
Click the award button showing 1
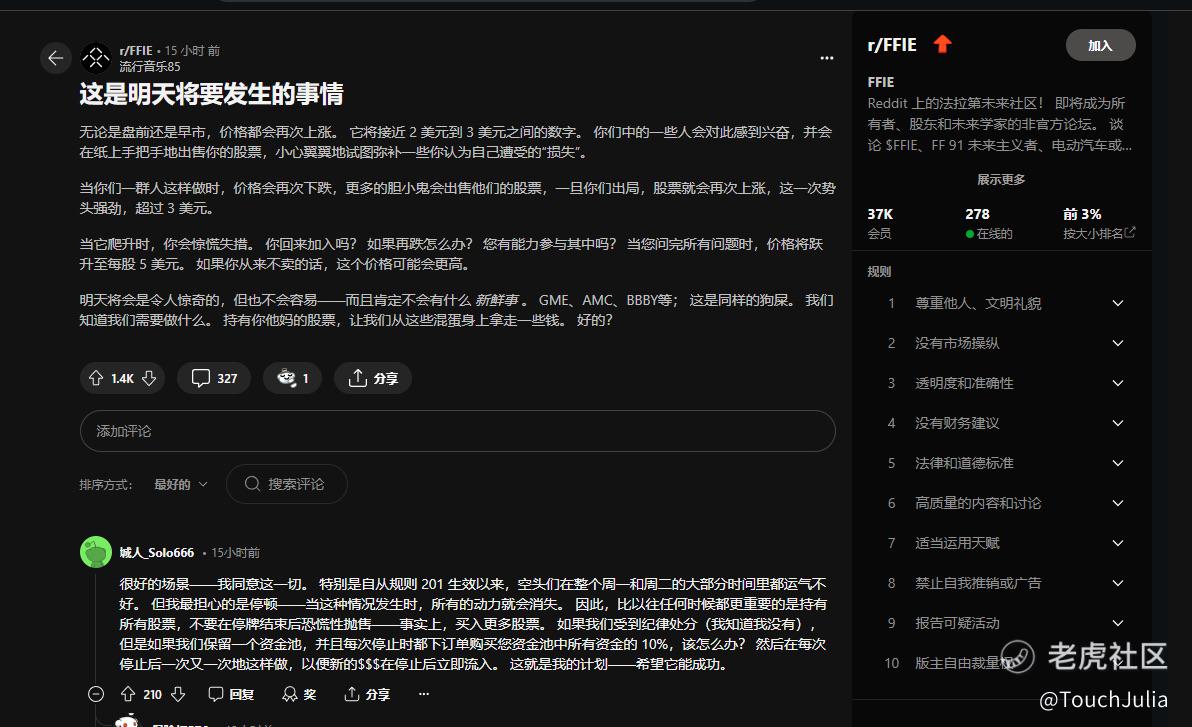point(293,378)
